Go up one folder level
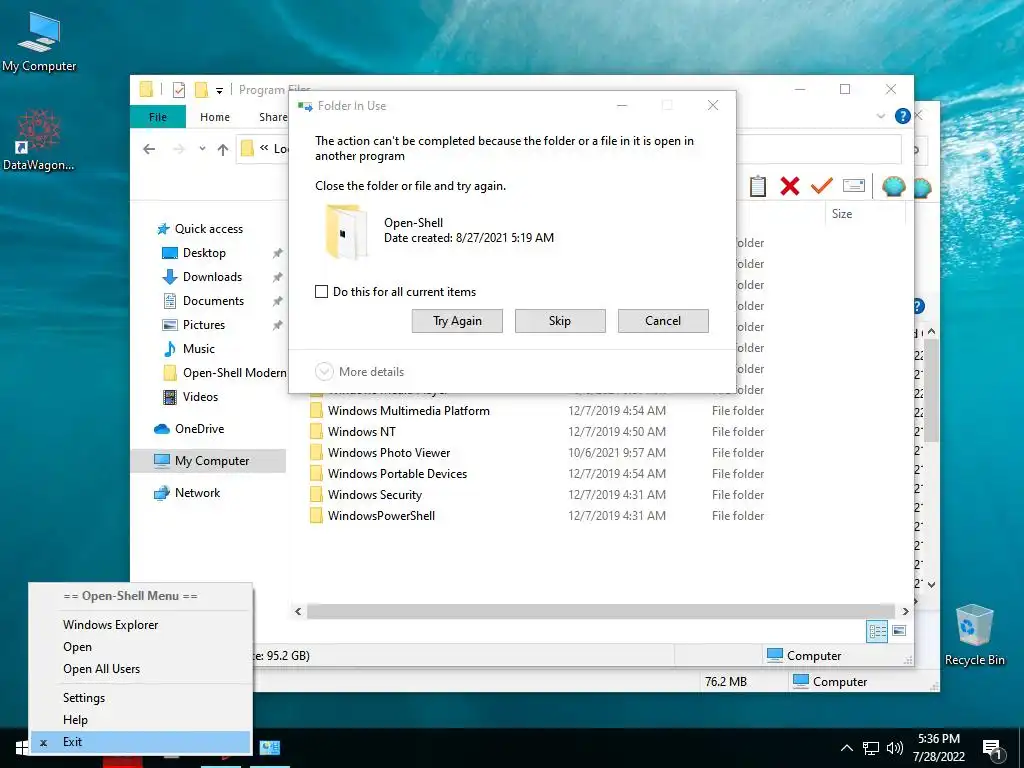This screenshot has height=768, width=1024. (223, 150)
